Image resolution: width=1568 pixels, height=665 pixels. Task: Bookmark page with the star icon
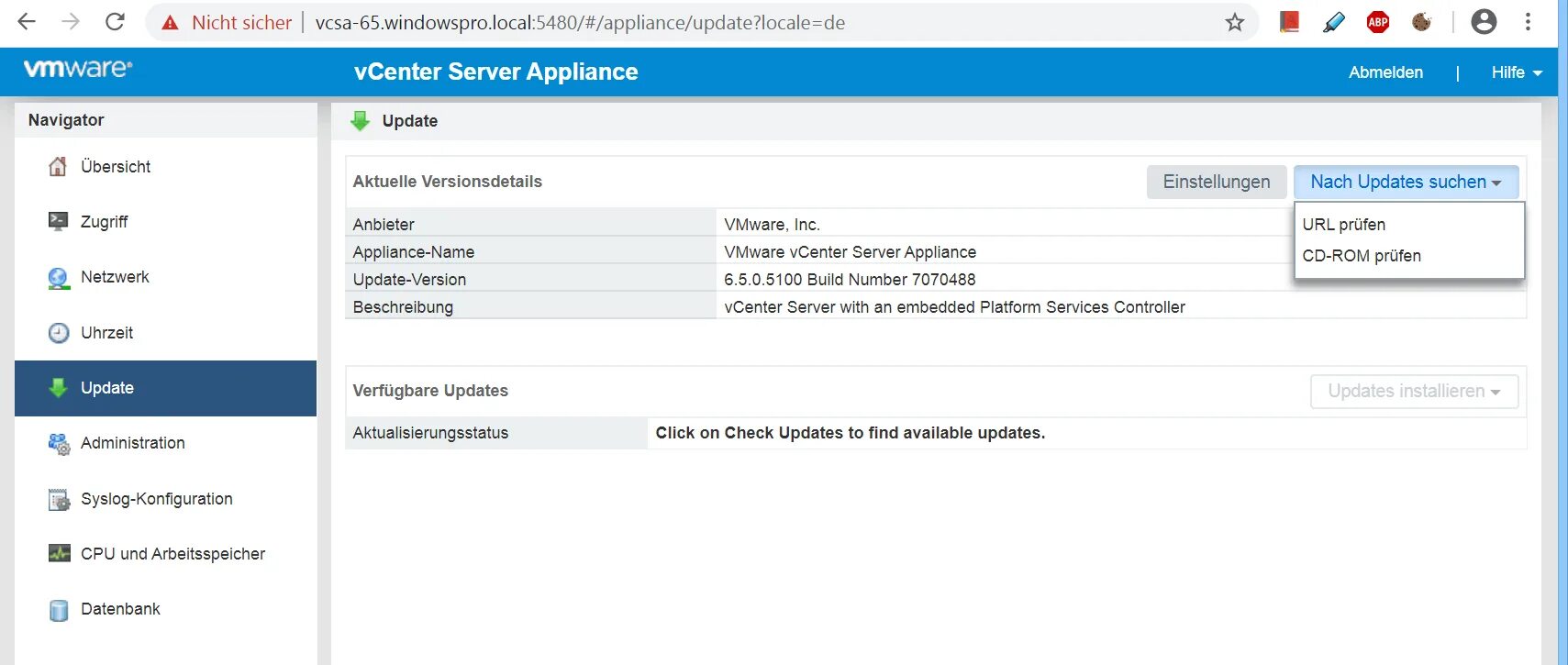[1235, 23]
